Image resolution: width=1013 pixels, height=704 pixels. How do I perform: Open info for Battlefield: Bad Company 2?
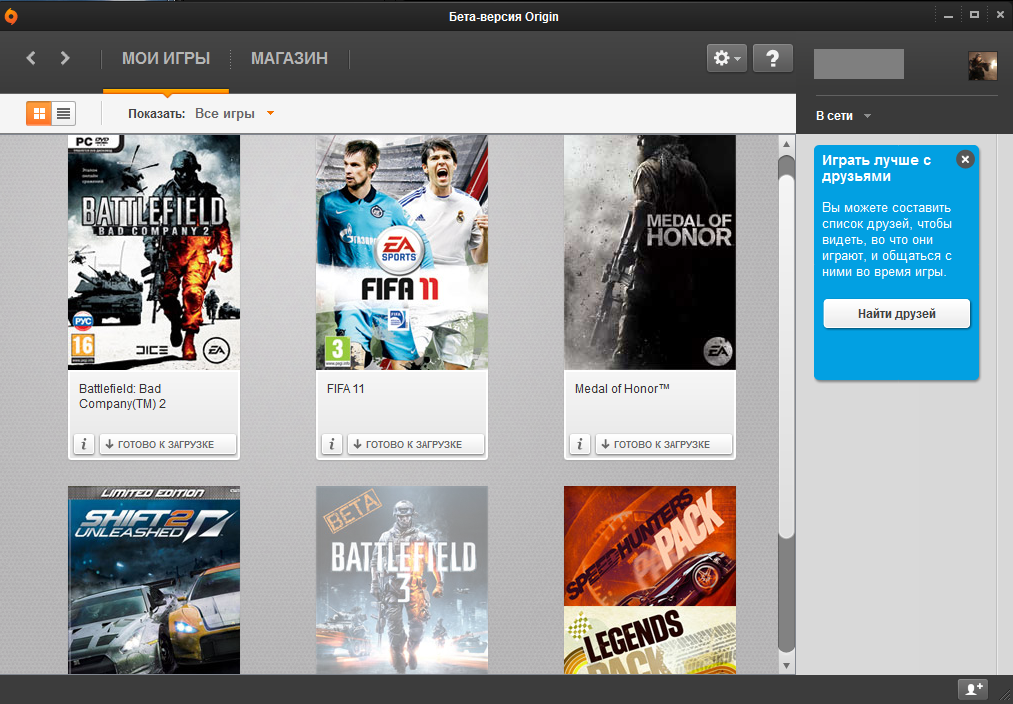point(84,444)
